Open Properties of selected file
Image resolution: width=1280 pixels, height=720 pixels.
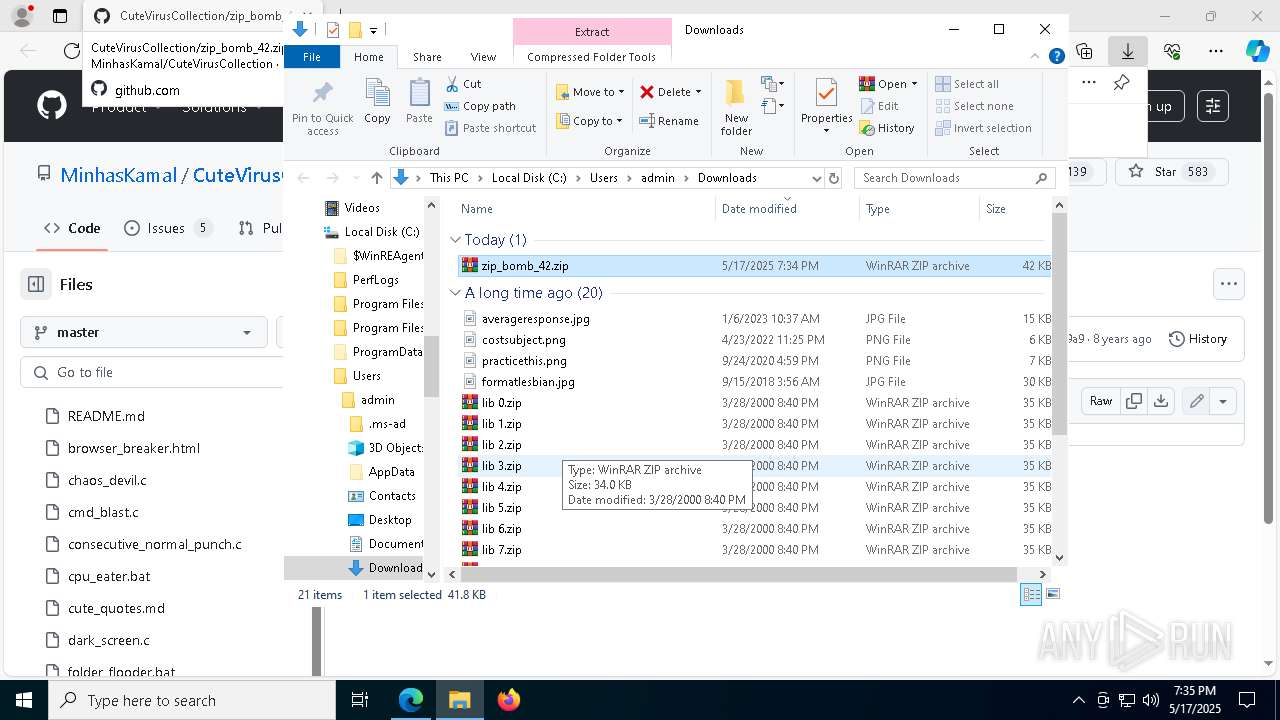click(826, 106)
